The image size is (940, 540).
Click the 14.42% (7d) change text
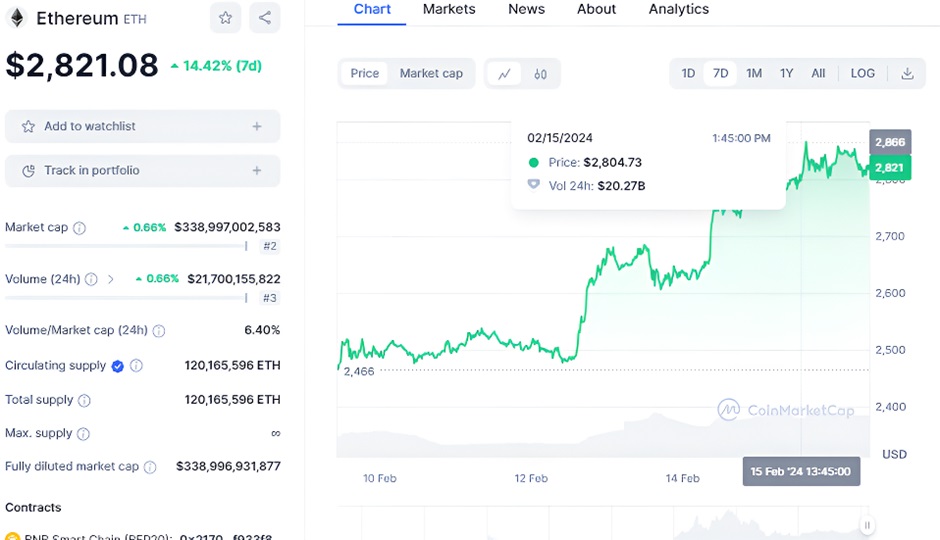tap(216, 66)
